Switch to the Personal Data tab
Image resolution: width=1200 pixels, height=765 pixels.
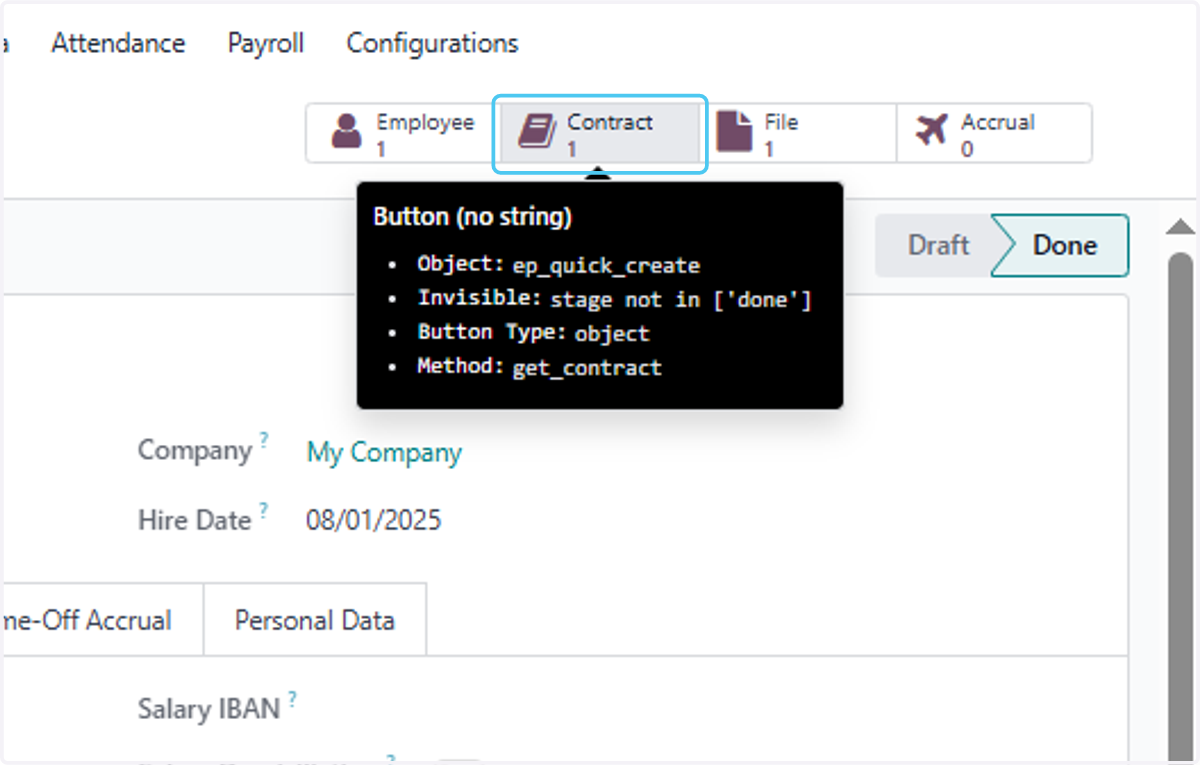[315, 620]
